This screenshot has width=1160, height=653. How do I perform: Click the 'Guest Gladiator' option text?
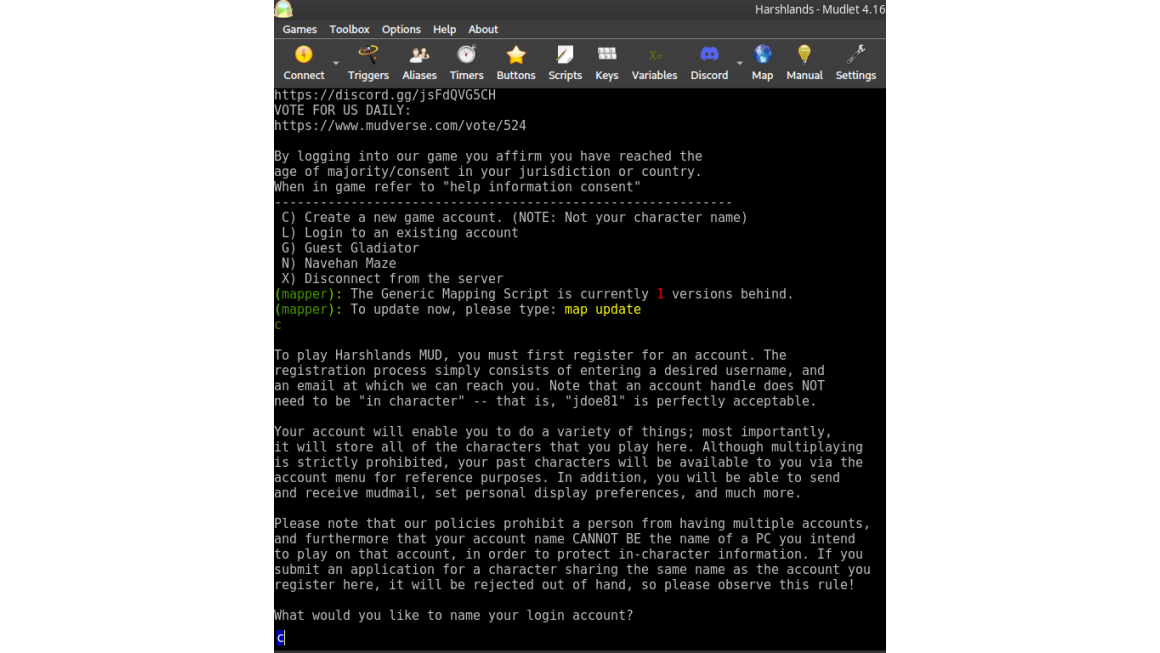pos(362,248)
